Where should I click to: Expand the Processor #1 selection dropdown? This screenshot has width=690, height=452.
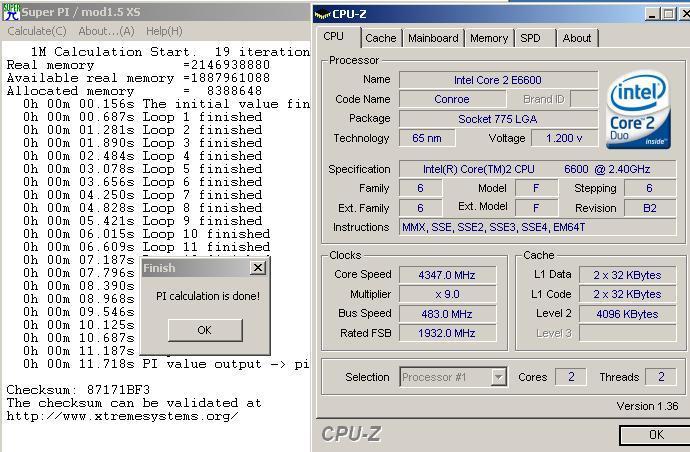[498, 377]
